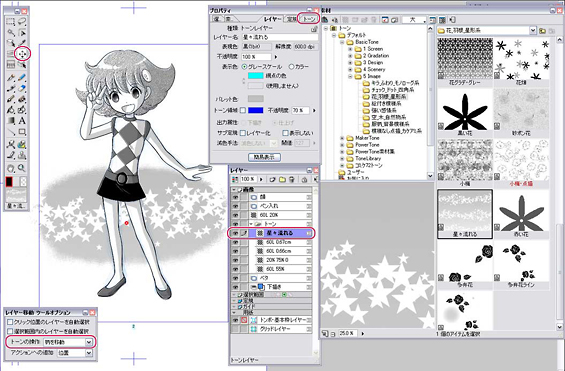The height and width of the screenshot is (371, 565).
Task: Hide the 下描き layer
Action: pyautogui.click(x=235, y=287)
